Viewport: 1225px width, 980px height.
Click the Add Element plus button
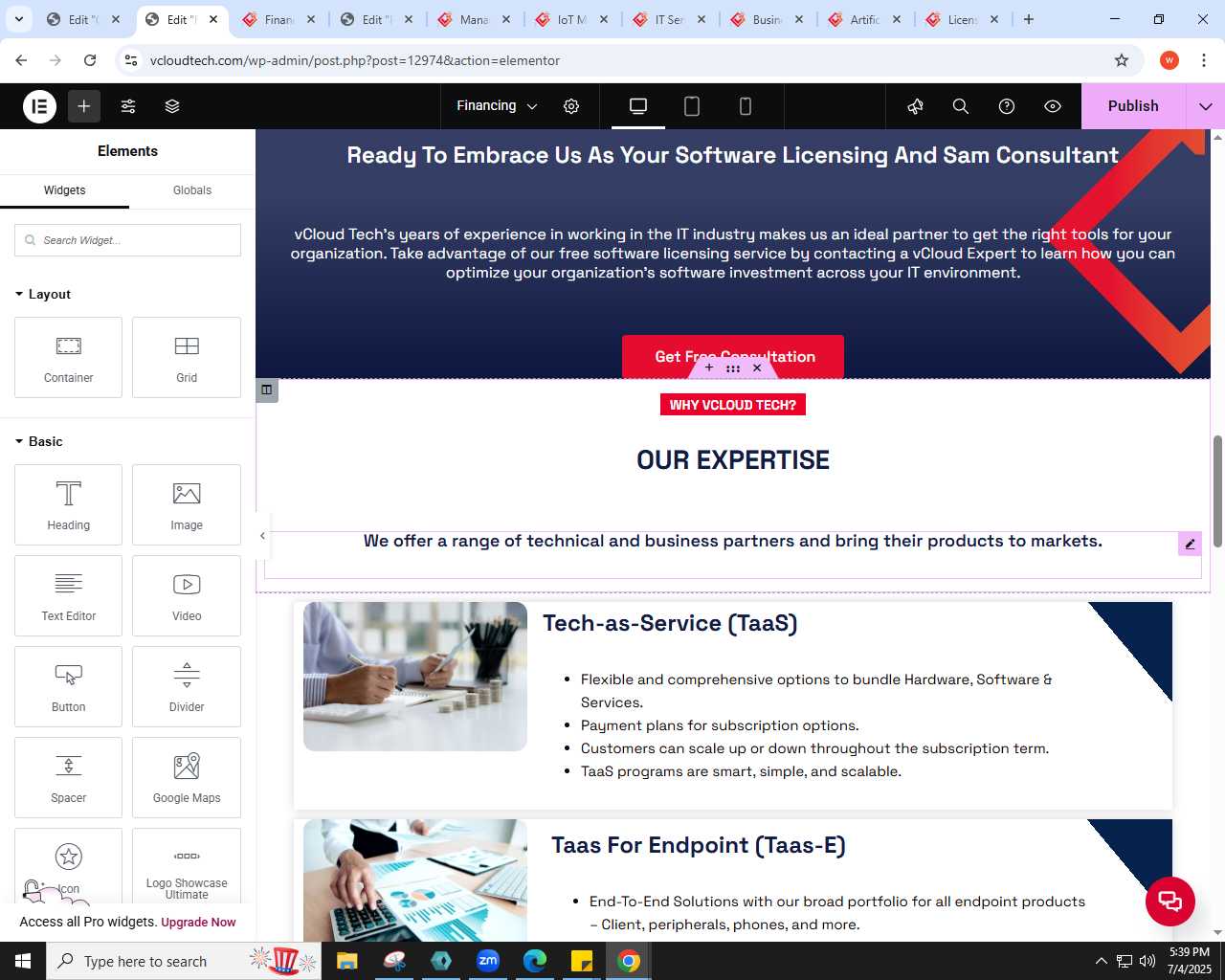(x=84, y=106)
